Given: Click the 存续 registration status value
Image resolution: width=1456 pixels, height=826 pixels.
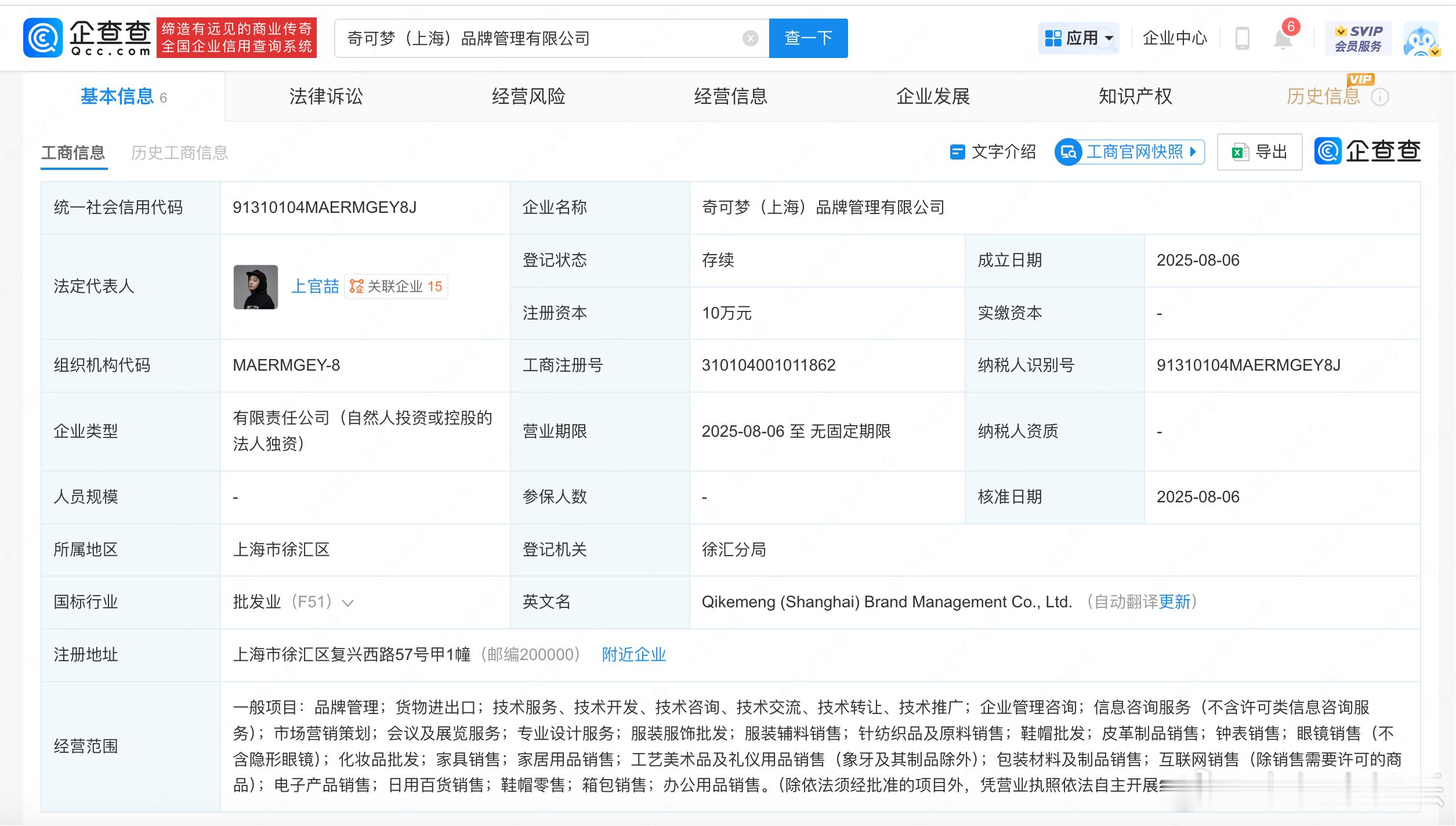Looking at the screenshot, I should (x=718, y=260).
